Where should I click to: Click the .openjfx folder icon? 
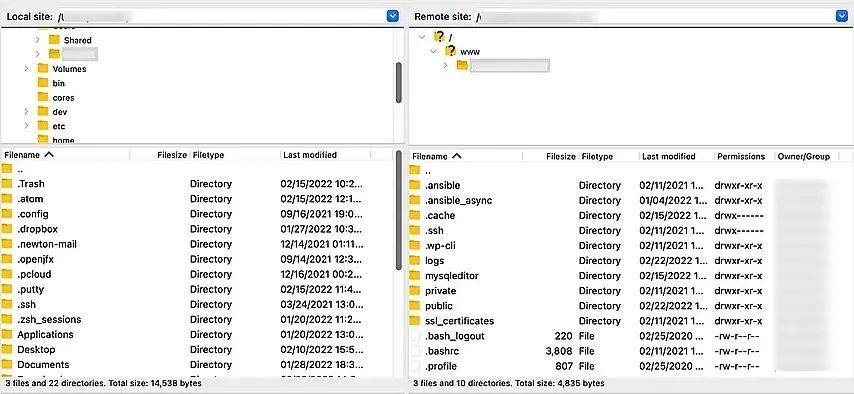(7, 259)
